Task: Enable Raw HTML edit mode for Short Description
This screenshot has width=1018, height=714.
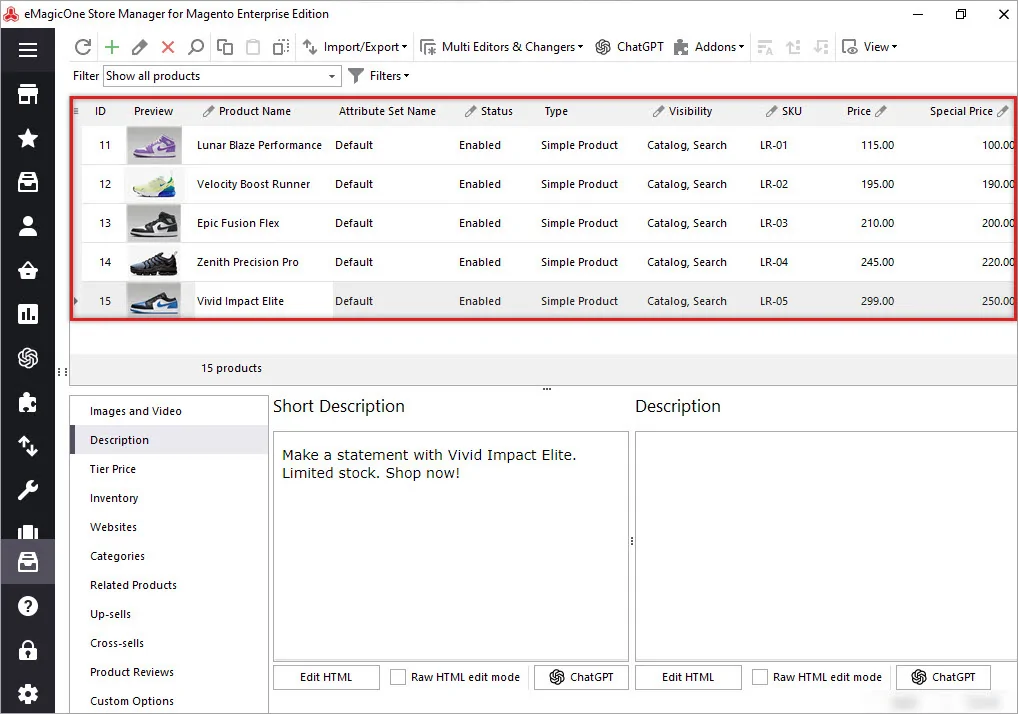Action: 397,677
